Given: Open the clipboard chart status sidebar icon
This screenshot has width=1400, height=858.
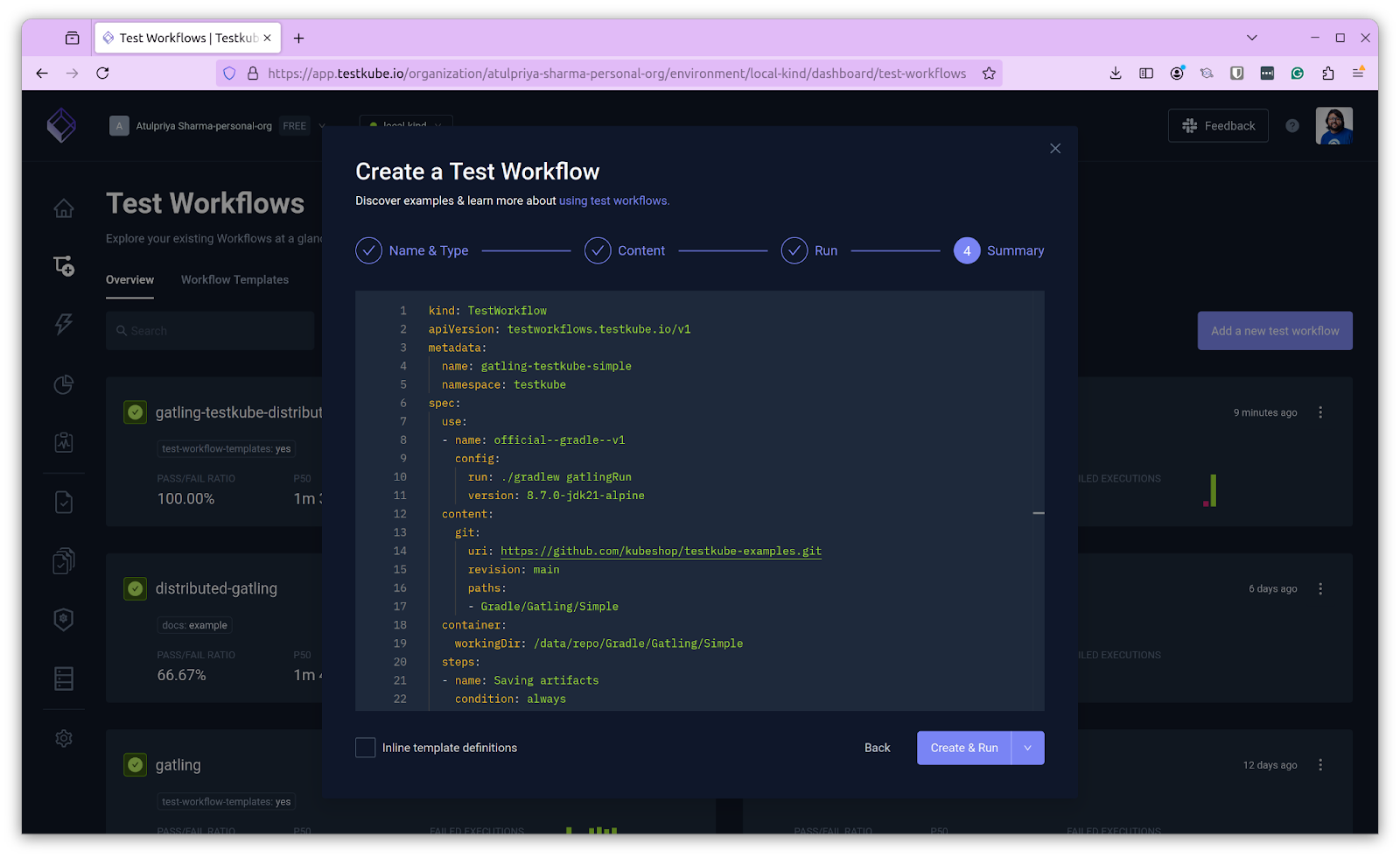Looking at the screenshot, I should click(x=64, y=442).
